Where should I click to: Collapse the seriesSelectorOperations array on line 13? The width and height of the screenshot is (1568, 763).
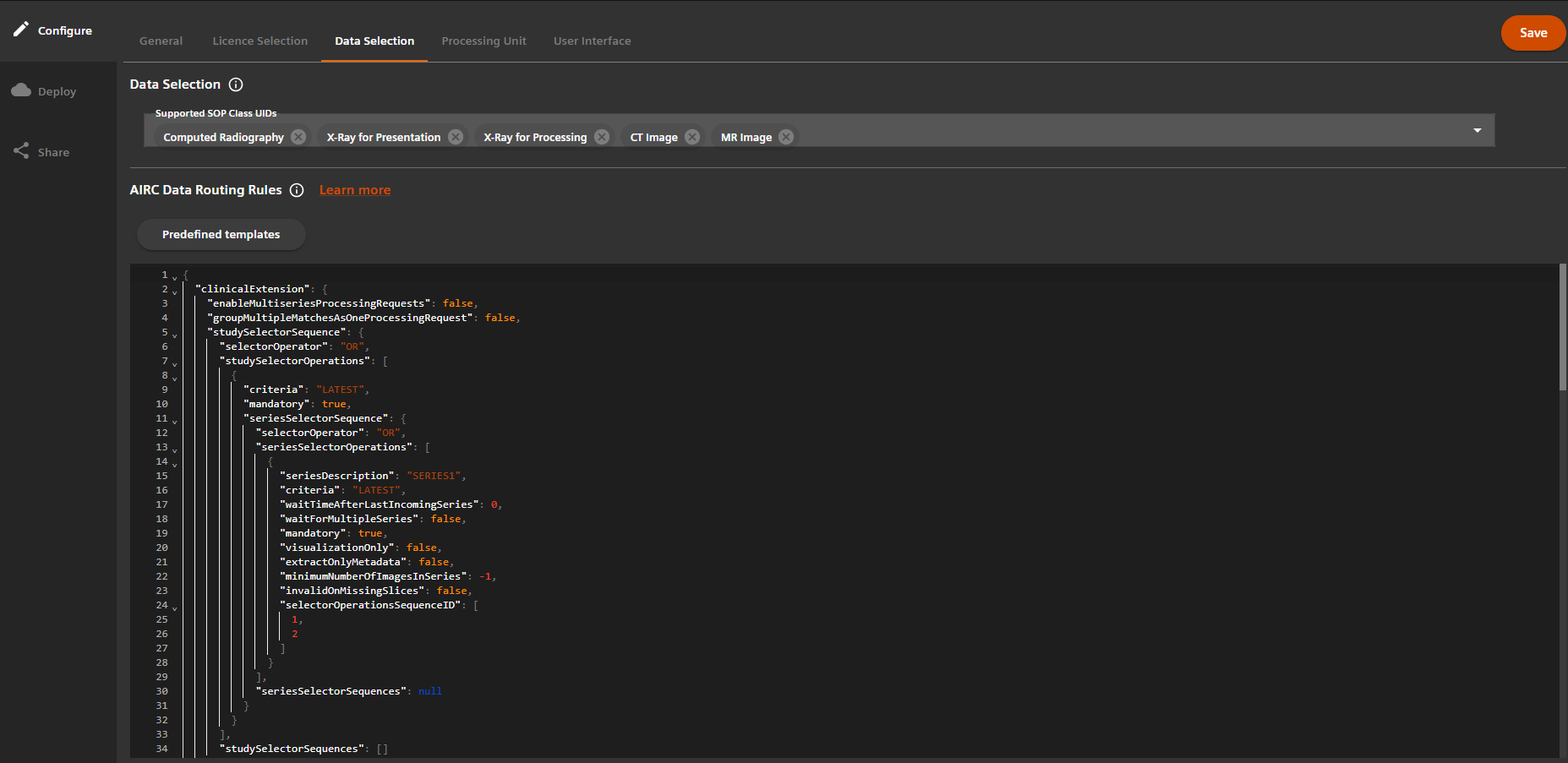(x=173, y=449)
